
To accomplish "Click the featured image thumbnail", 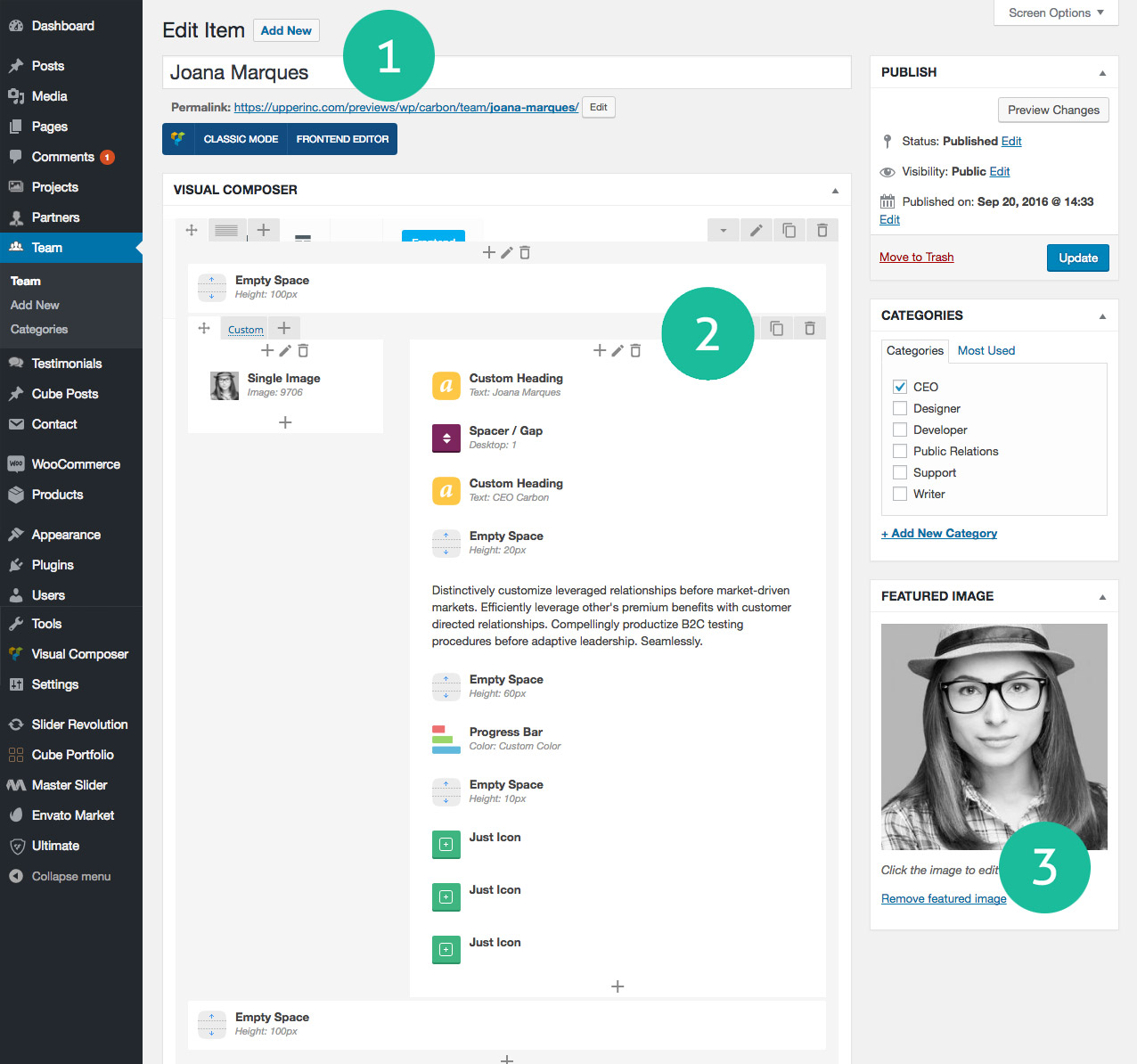I will pos(994,736).
